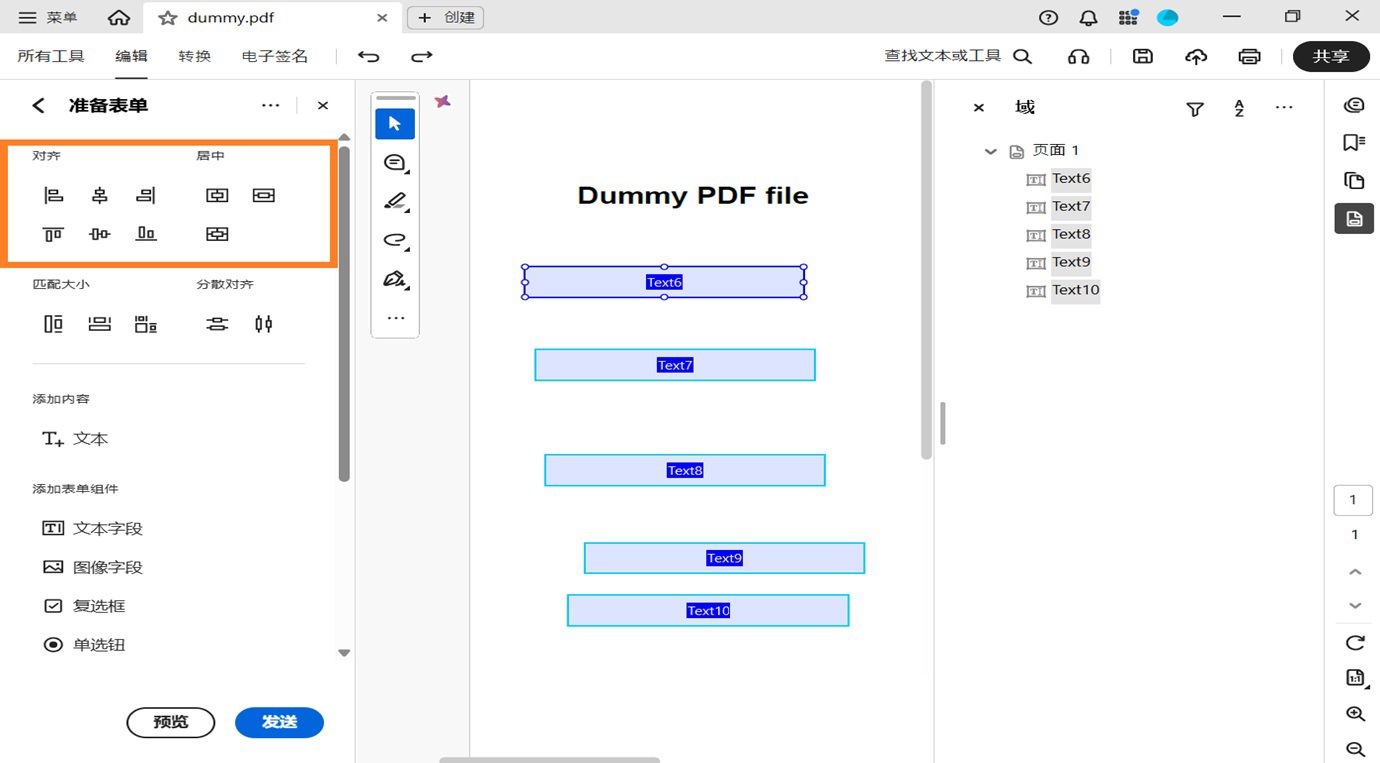Screen dimensions: 1380x763
Task: Click the 预览 preview button
Action: pos(171,722)
